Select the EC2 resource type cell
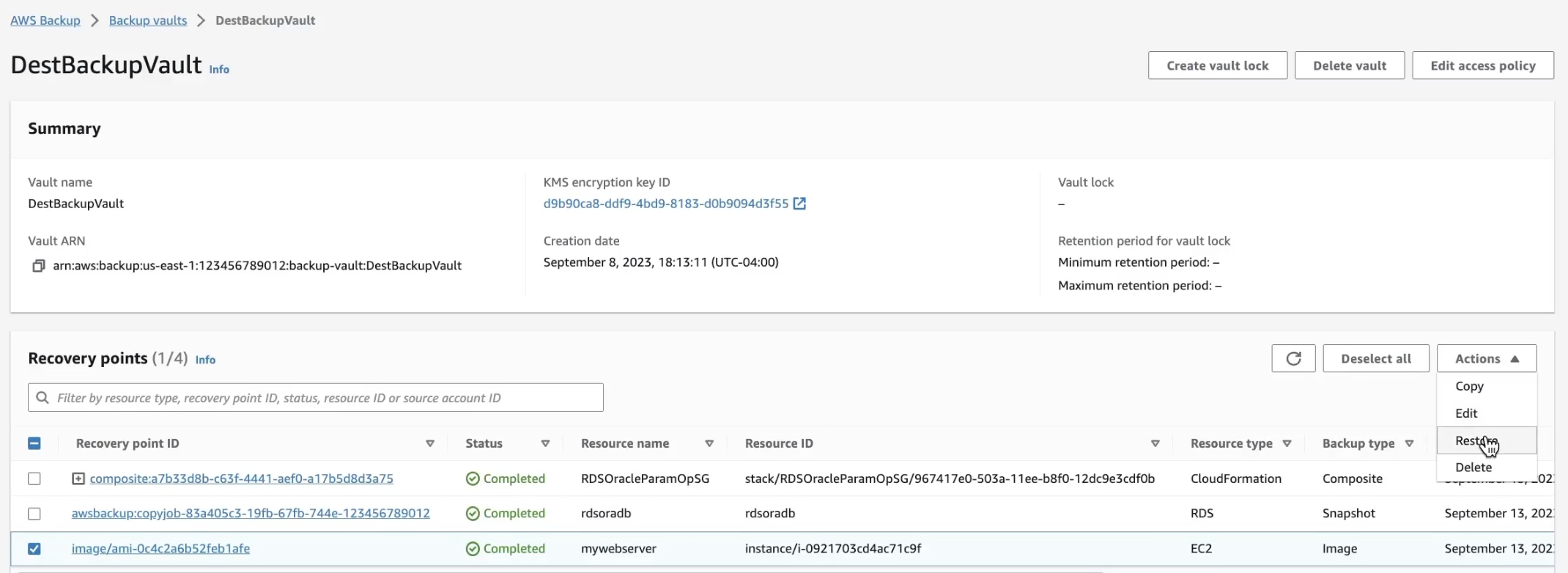Screen dimensions: 1568x573 tap(1201, 549)
